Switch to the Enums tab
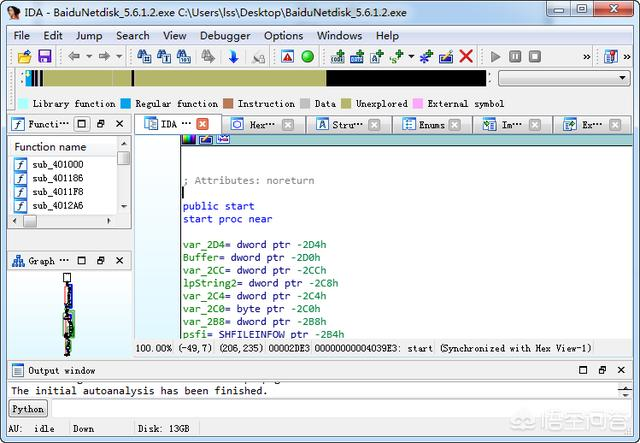This screenshot has width=640, height=443. pyautogui.click(x=432, y=125)
